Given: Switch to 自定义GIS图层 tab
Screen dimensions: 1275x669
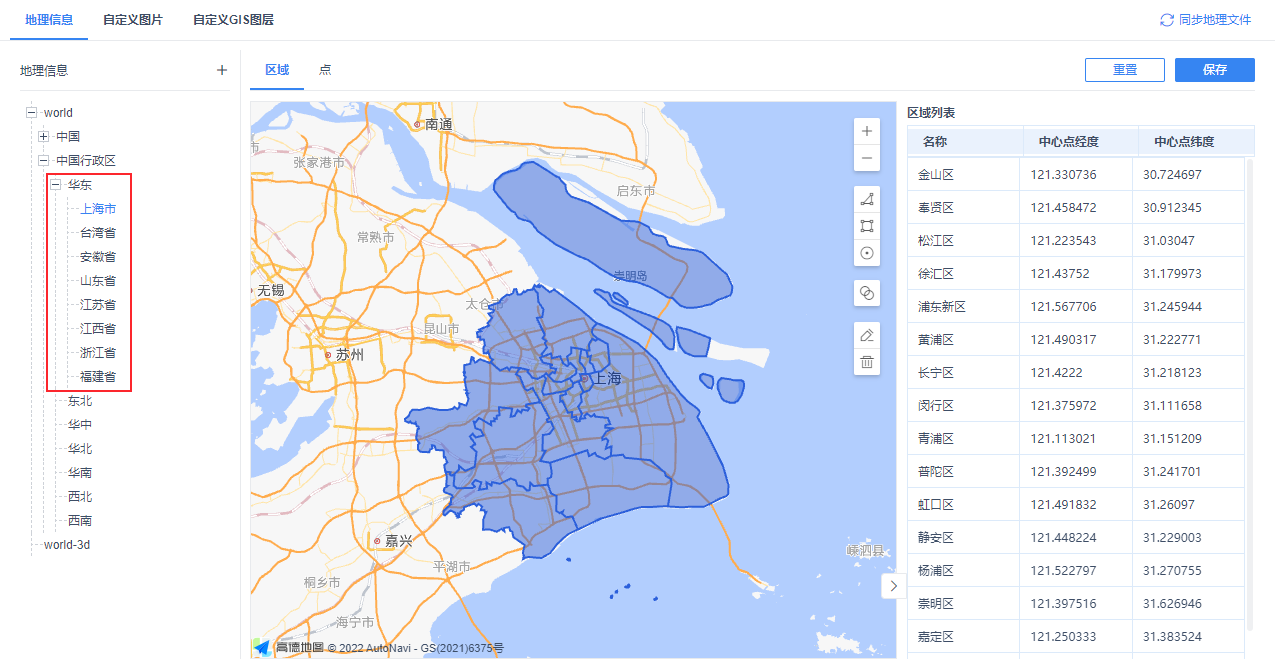Looking at the screenshot, I should (233, 20).
